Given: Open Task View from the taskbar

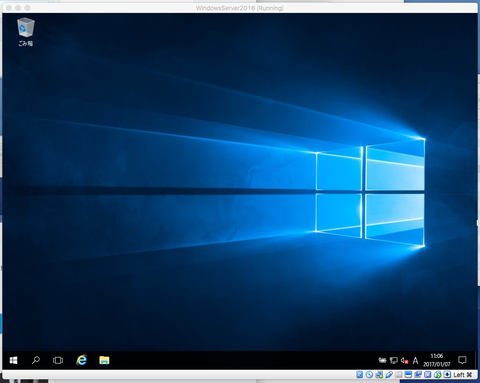Looking at the screenshot, I should tap(58, 360).
